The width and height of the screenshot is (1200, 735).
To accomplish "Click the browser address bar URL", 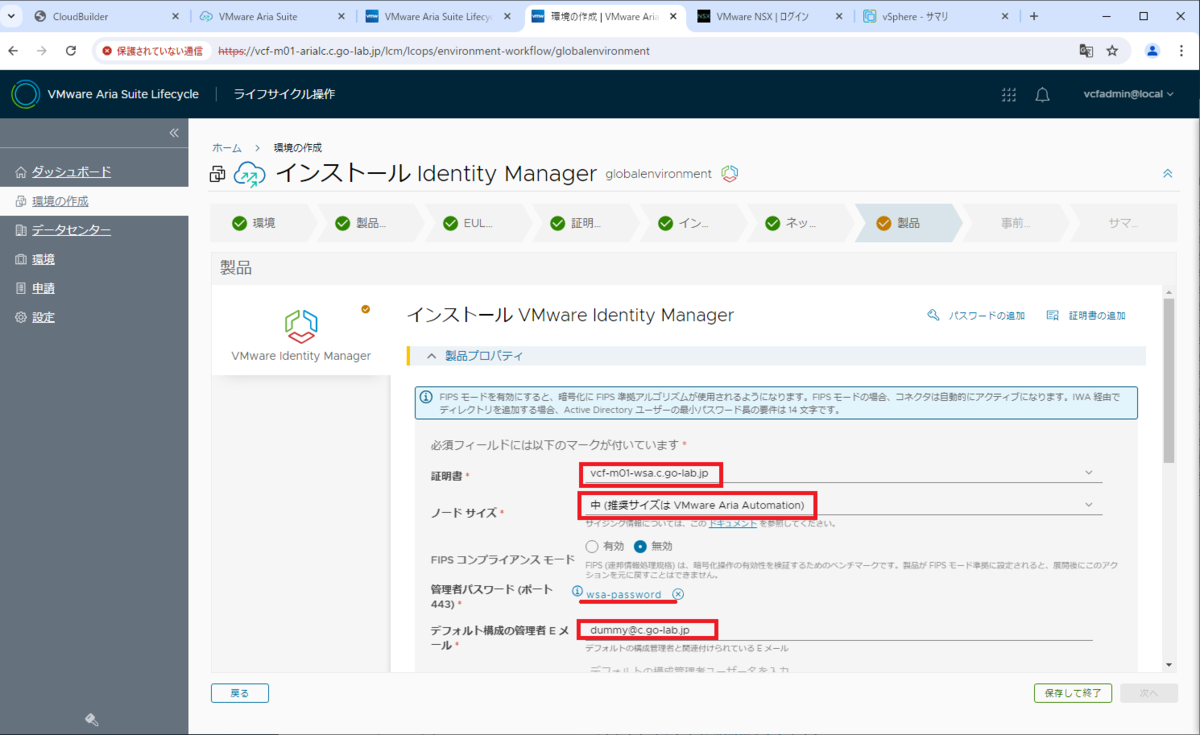I will [x=434, y=50].
